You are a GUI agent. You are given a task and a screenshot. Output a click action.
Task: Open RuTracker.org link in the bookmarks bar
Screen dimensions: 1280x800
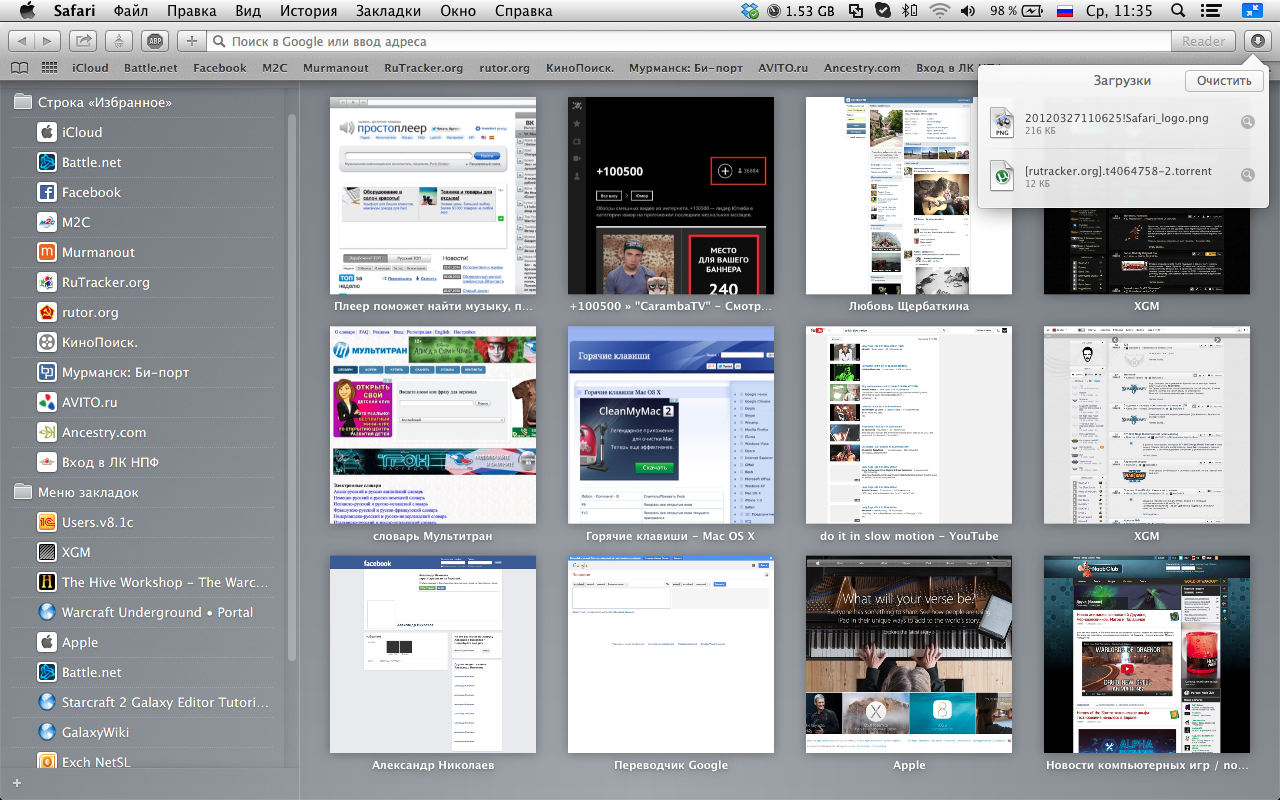424,68
